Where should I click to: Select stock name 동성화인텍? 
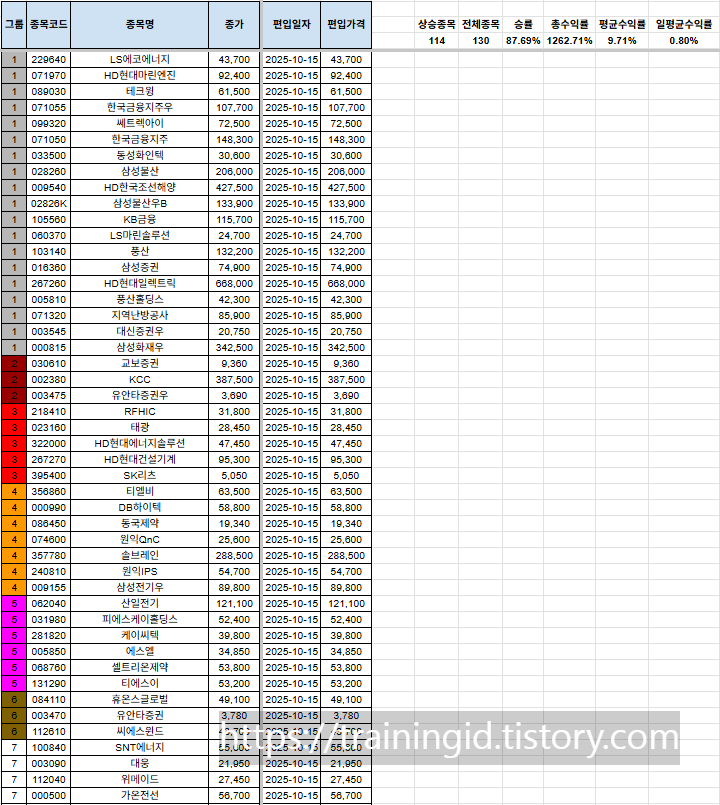click(x=140, y=156)
